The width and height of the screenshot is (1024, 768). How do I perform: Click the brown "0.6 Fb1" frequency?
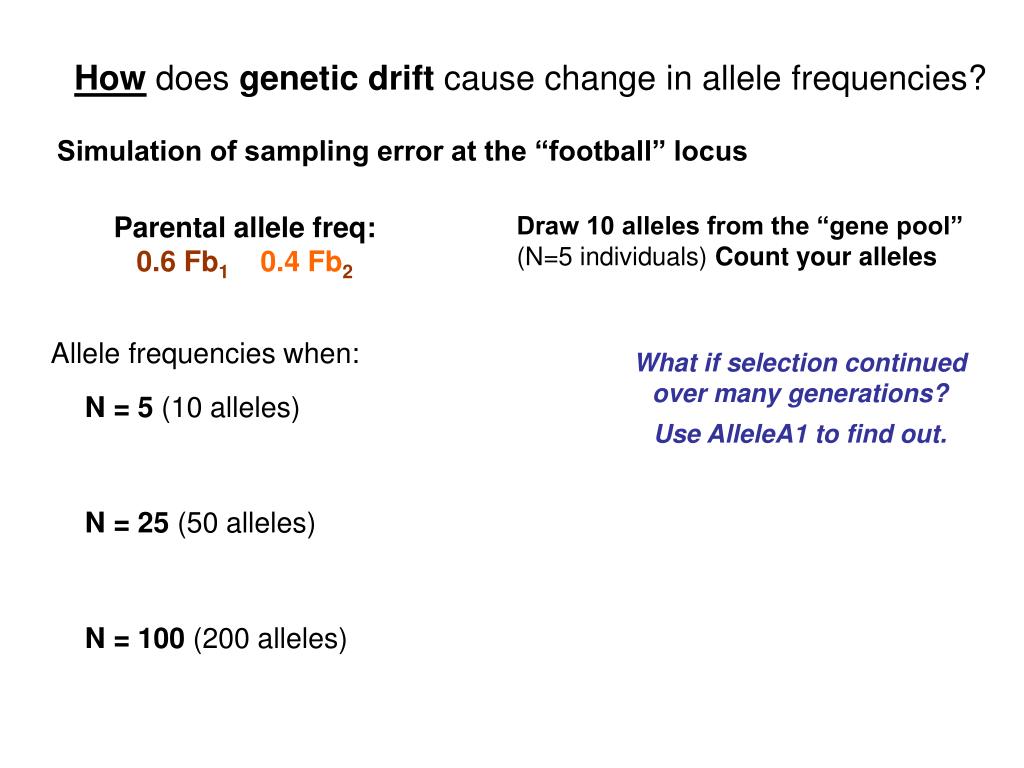click(182, 263)
